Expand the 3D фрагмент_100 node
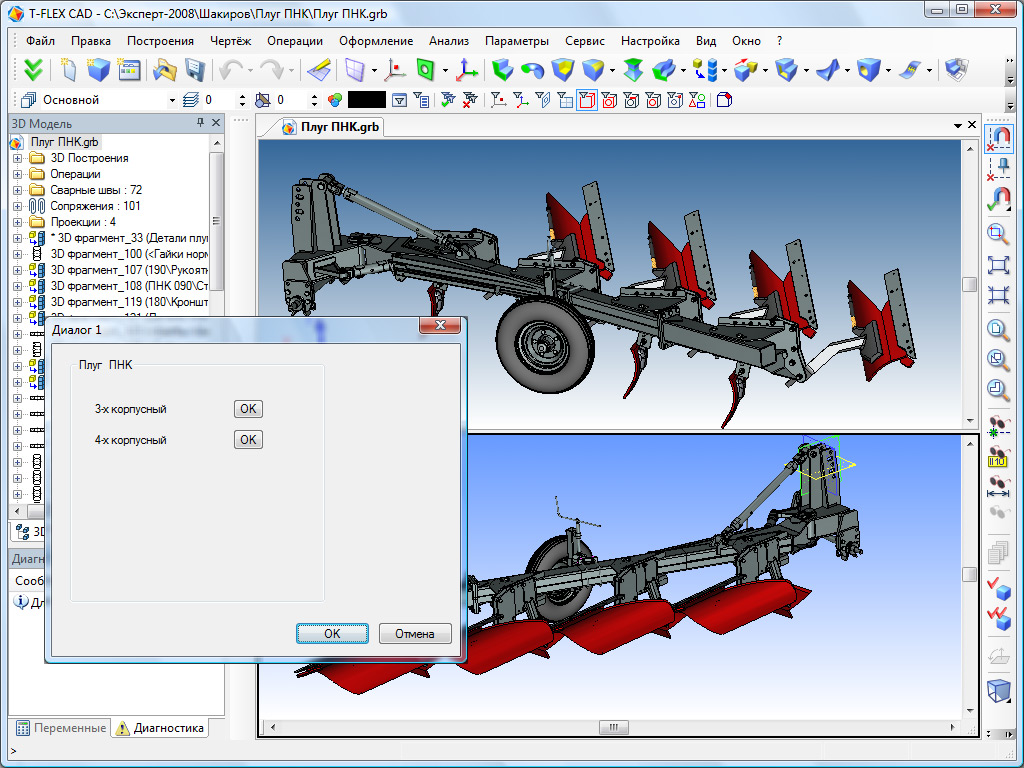 pos(18,254)
